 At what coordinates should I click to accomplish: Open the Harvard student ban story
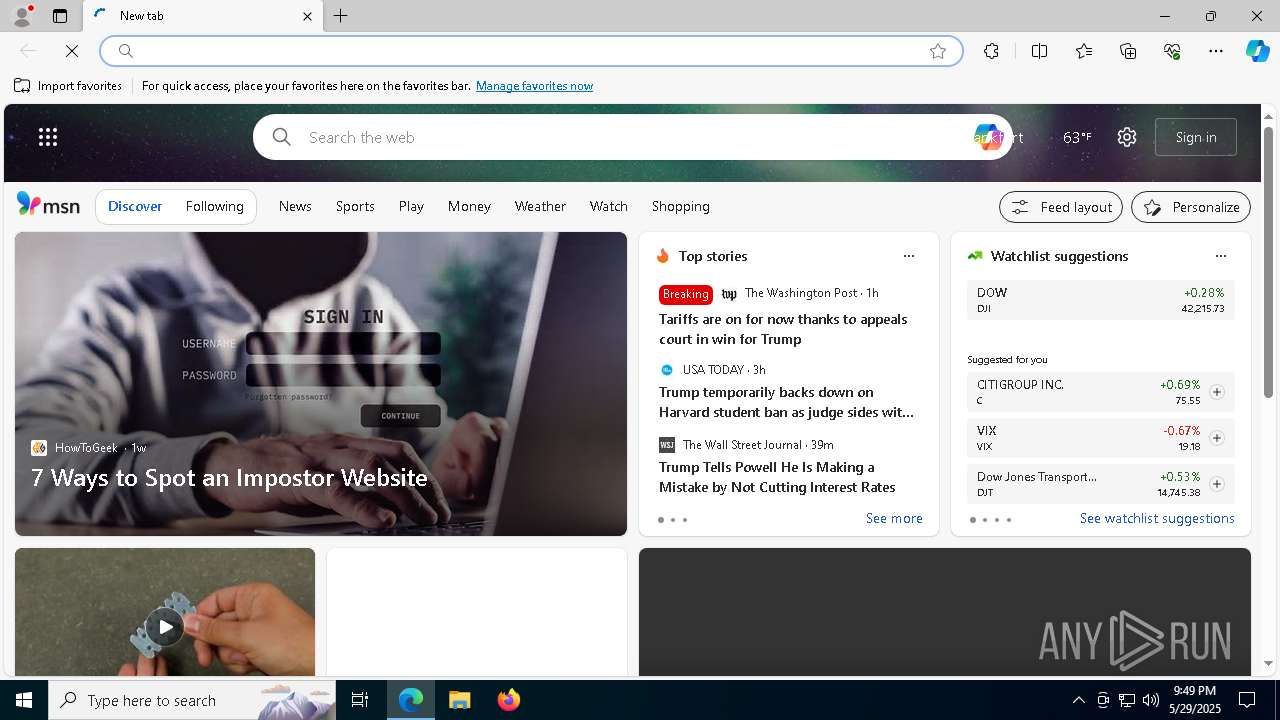786,402
